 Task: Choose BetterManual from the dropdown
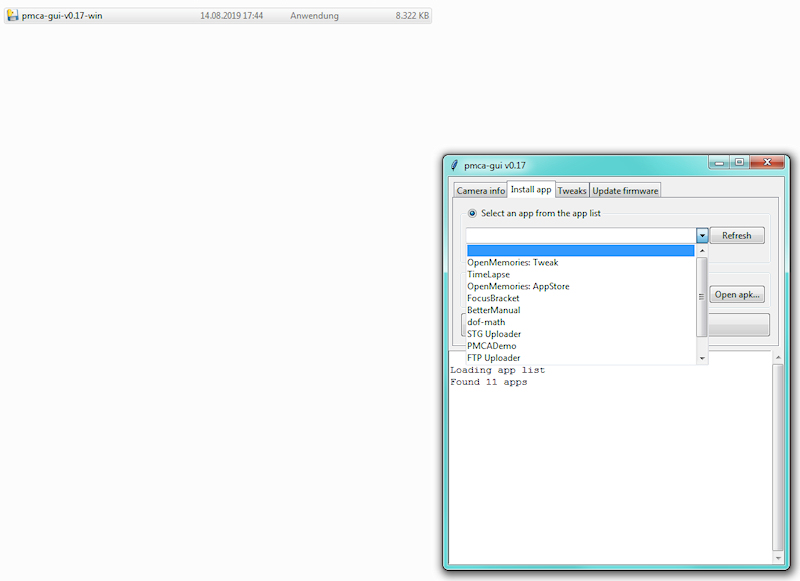[x=493, y=310]
